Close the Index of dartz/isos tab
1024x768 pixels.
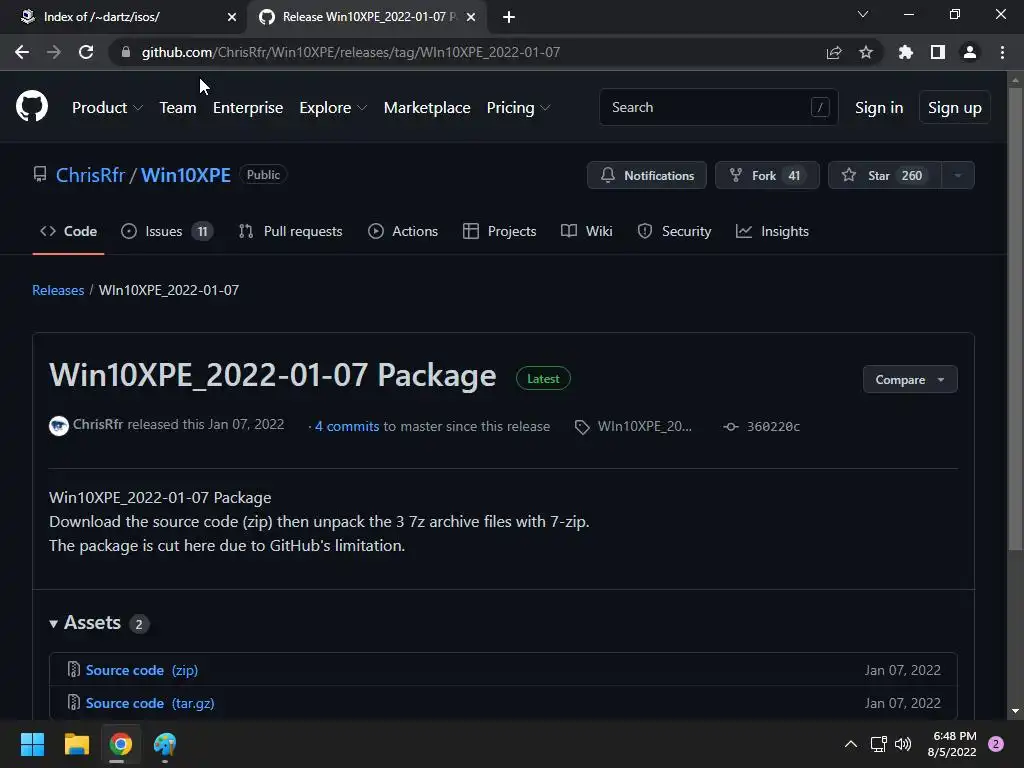point(232,17)
